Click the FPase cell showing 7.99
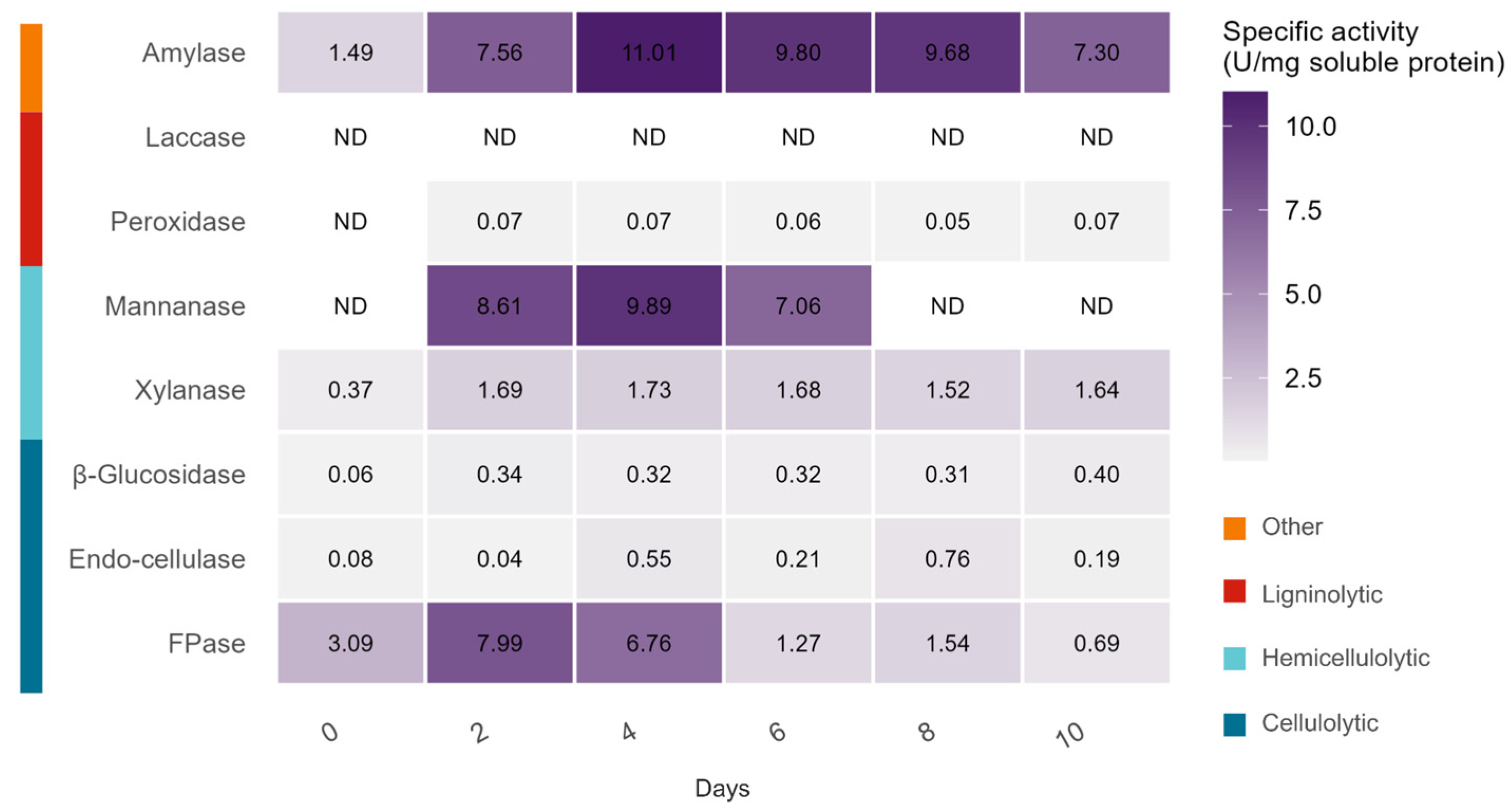 499,643
